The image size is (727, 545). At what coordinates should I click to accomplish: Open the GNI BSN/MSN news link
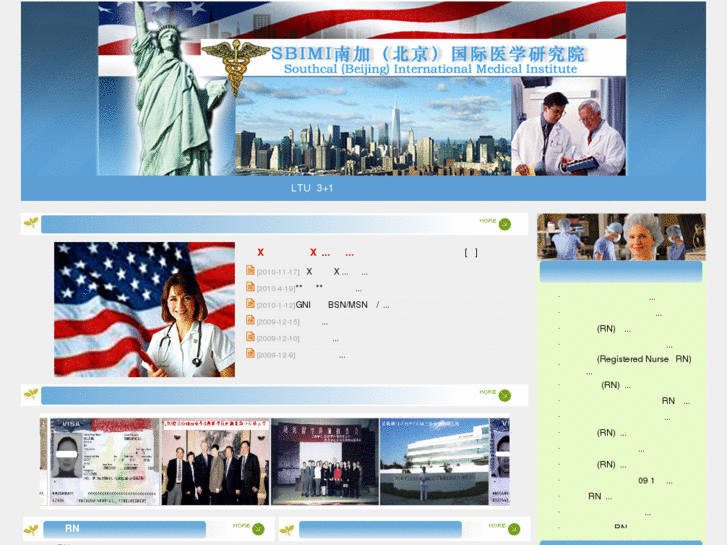[342, 305]
